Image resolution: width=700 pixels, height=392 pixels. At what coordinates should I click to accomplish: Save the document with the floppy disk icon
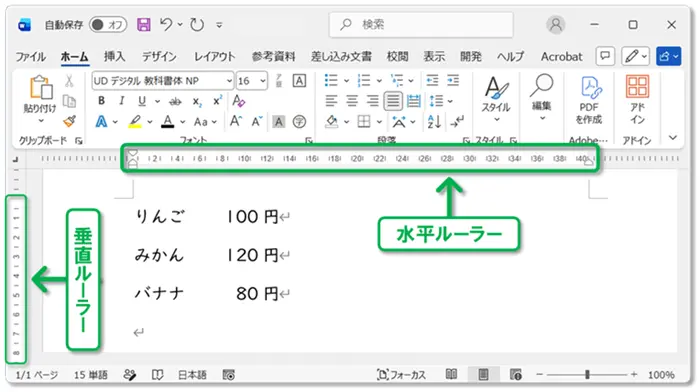coord(144,24)
